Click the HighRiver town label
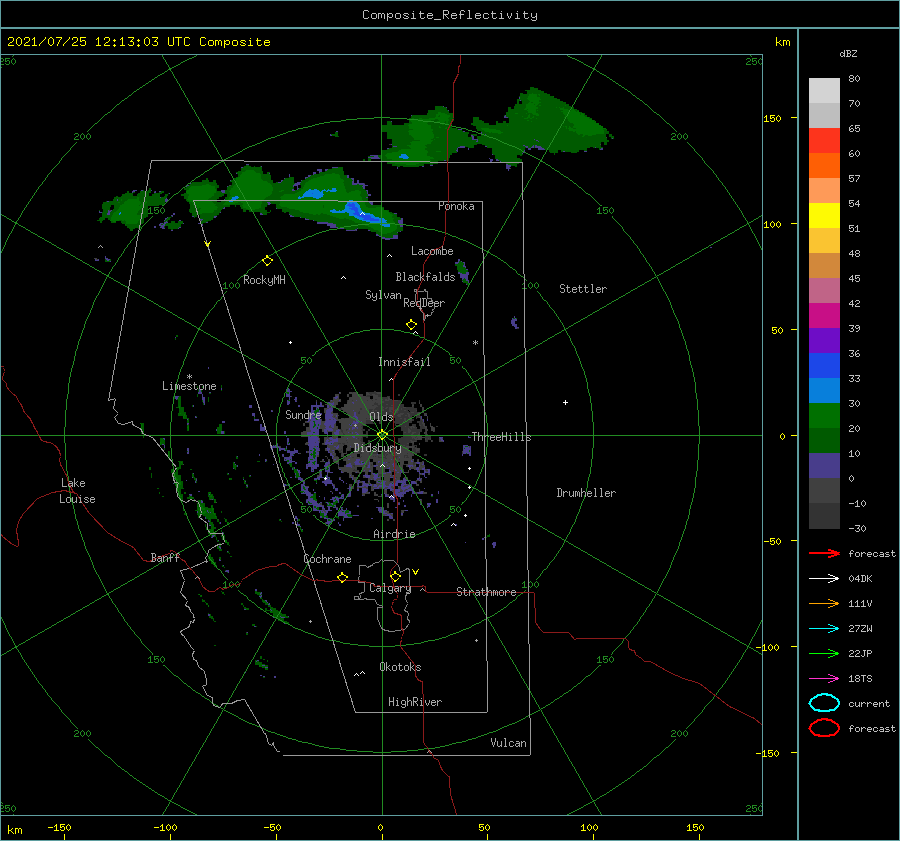 point(415,702)
